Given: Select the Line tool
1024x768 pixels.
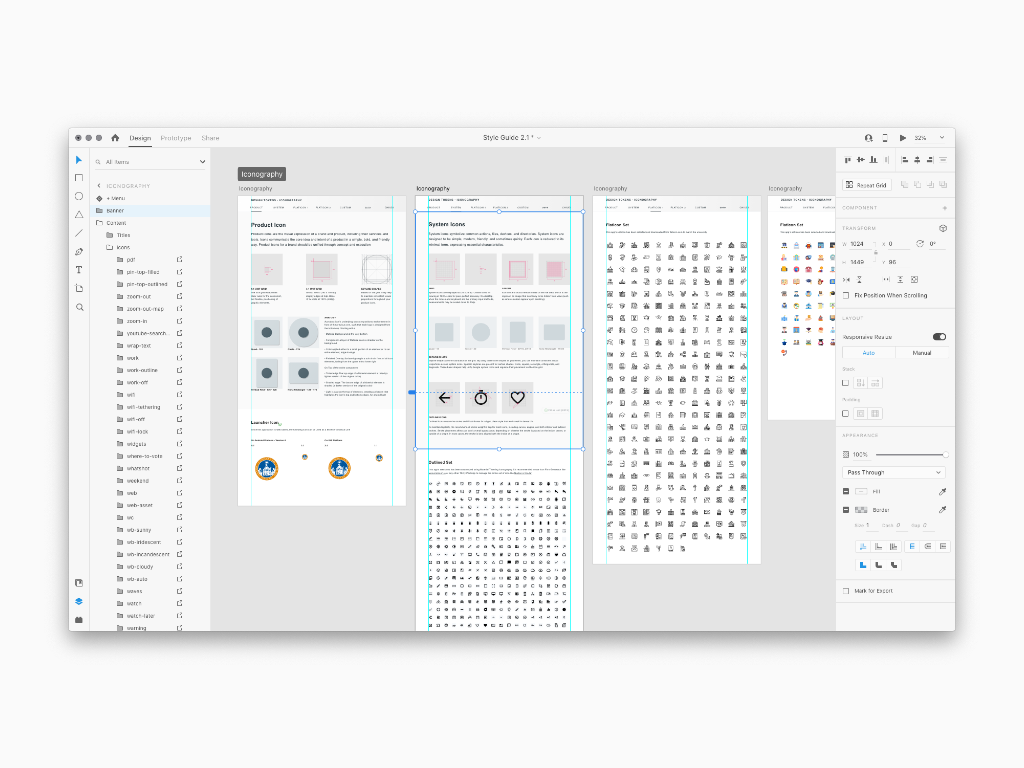Looking at the screenshot, I should pyautogui.click(x=79, y=232).
